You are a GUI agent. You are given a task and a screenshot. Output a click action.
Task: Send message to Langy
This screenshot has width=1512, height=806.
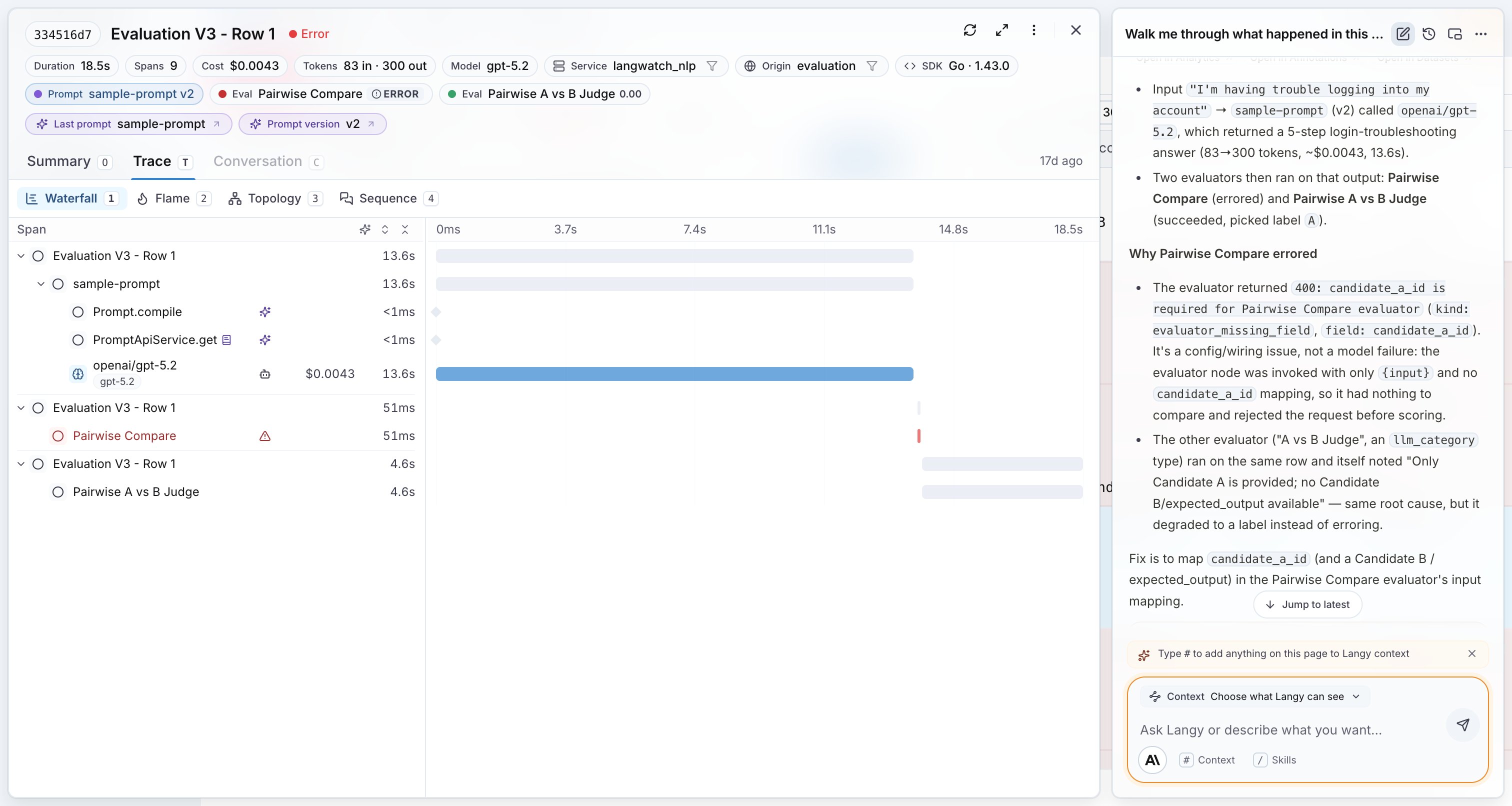tap(1463, 724)
